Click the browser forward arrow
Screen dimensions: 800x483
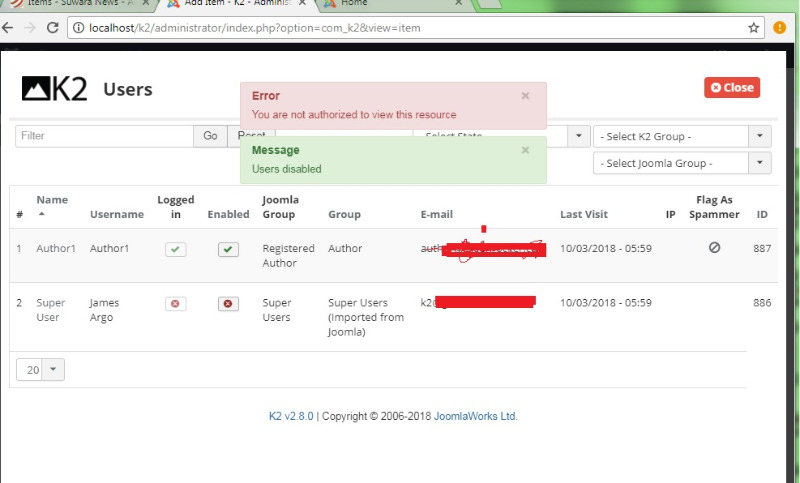click(30, 28)
